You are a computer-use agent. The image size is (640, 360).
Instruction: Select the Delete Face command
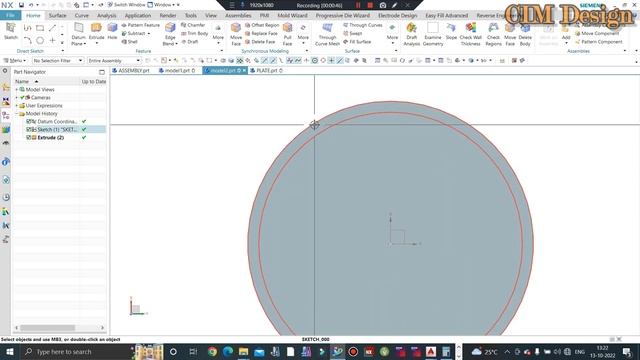260,42
